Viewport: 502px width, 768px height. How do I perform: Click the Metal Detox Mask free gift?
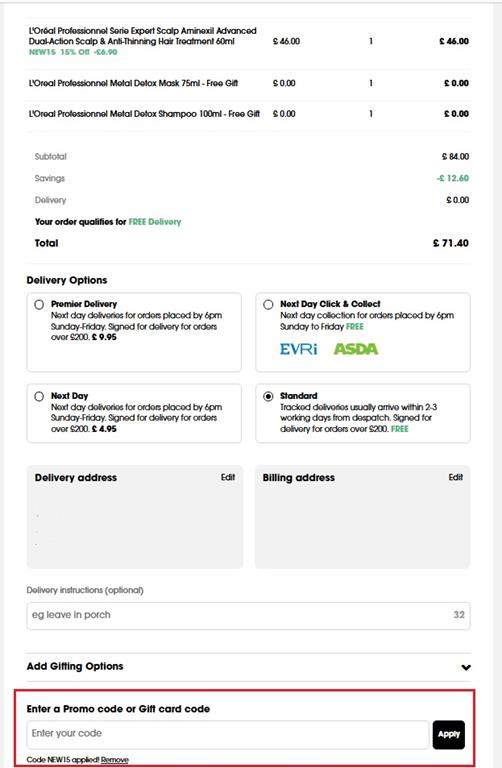tap(133, 83)
